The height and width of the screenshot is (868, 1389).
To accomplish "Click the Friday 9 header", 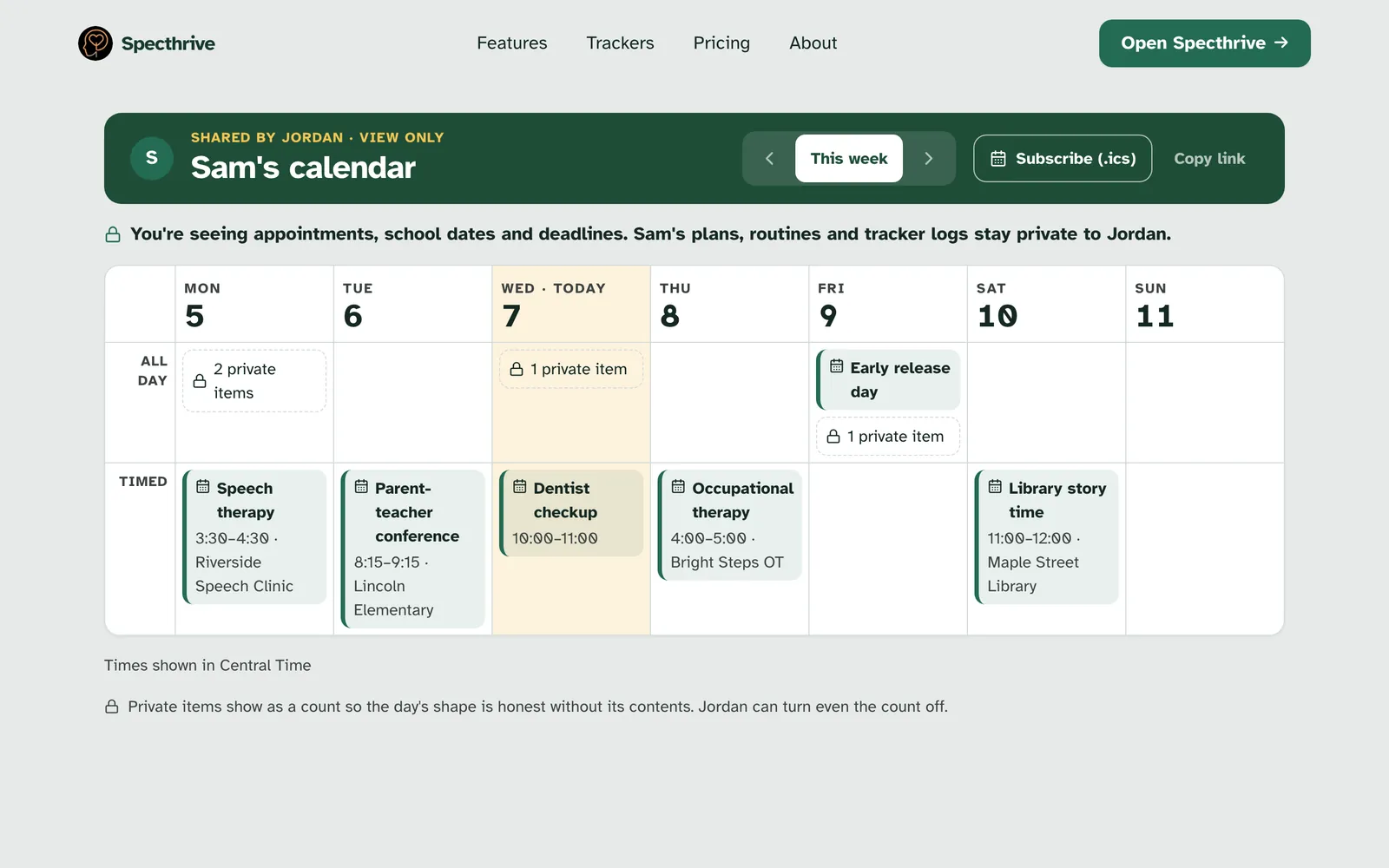I will click(x=888, y=305).
